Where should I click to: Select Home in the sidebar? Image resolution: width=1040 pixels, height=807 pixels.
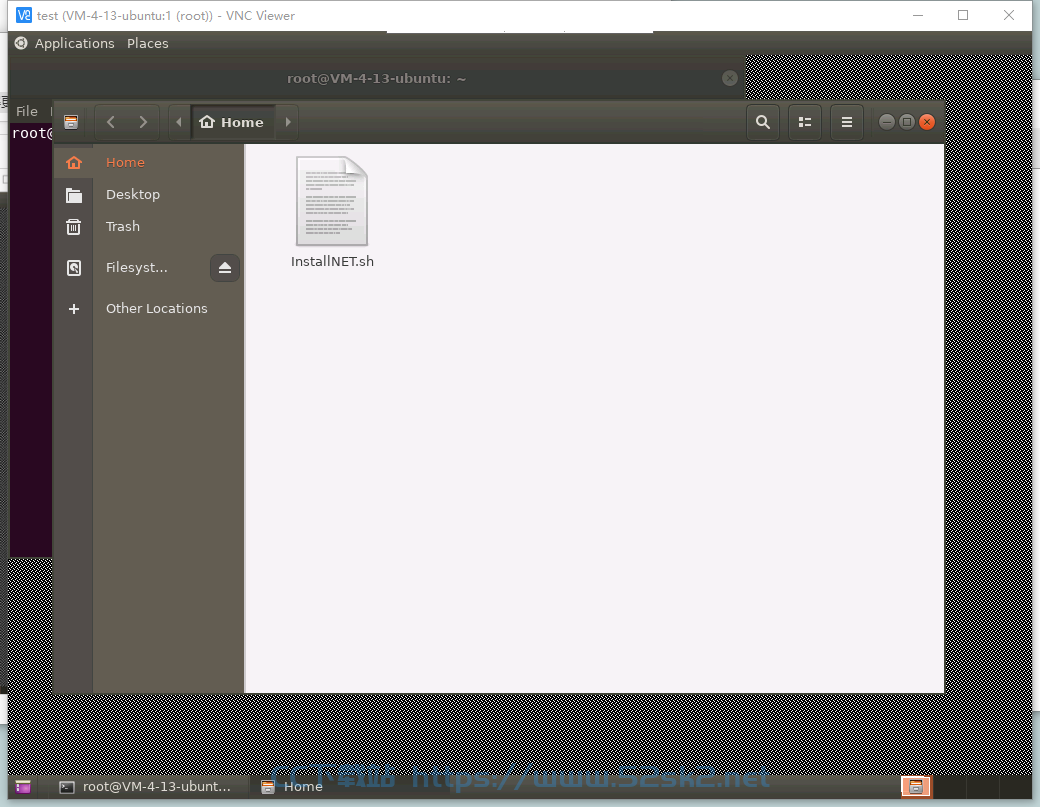click(x=149, y=162)
